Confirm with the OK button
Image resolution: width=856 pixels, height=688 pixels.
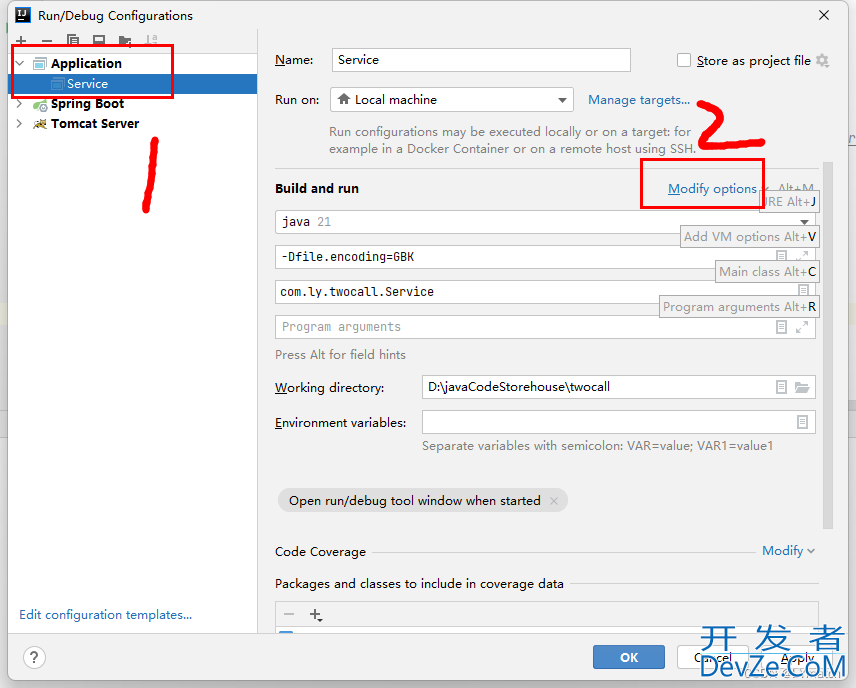(629, 657)
